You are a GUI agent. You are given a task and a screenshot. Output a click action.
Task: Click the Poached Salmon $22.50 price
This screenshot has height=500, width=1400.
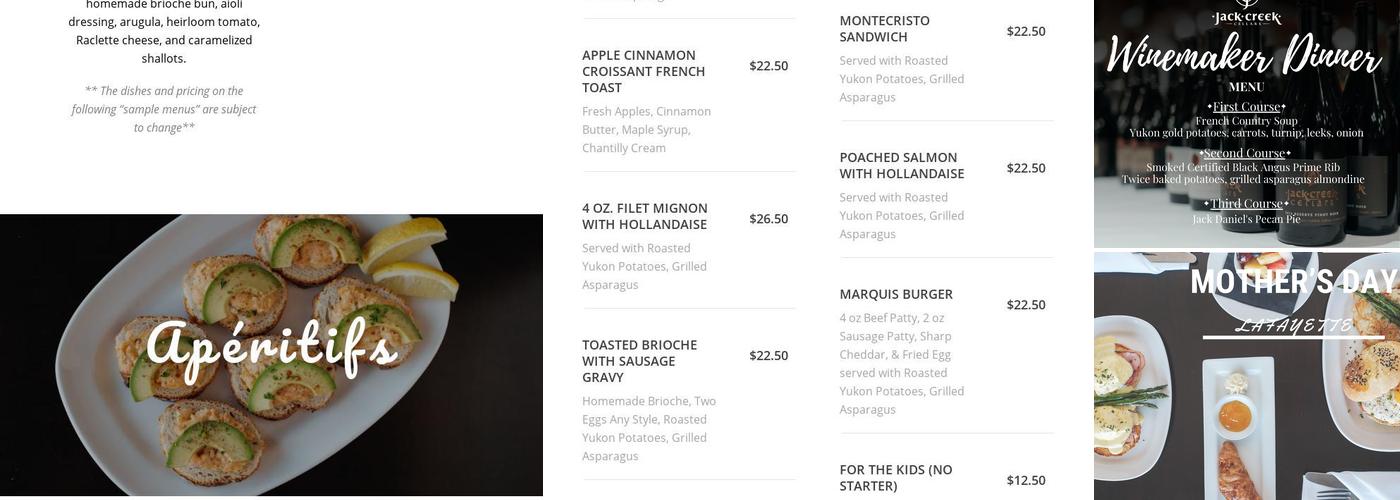click(1026, 168)
